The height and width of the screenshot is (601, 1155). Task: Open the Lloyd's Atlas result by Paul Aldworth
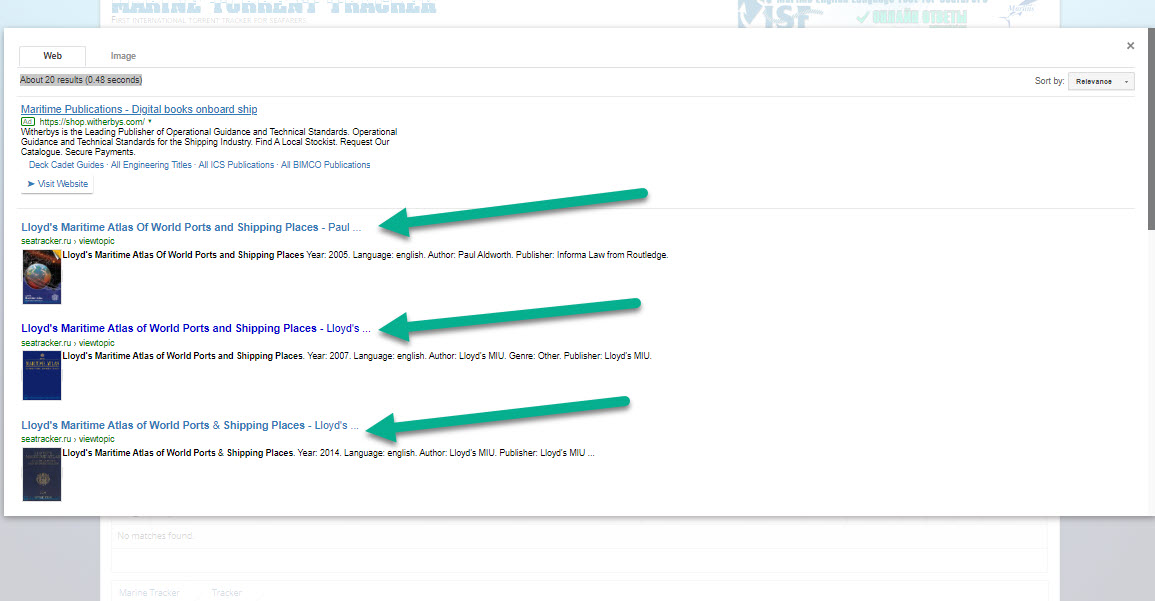pos(190,227)
